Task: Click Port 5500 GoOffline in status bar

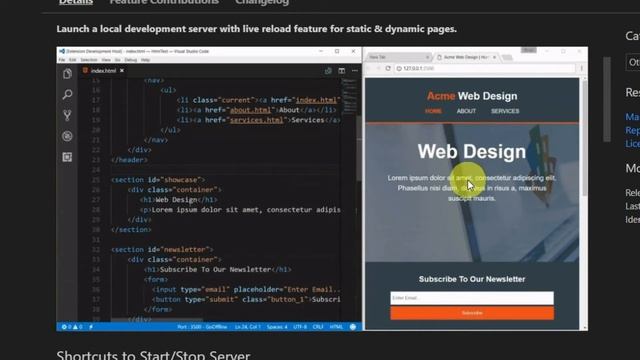Action: [x=202, y=327]
